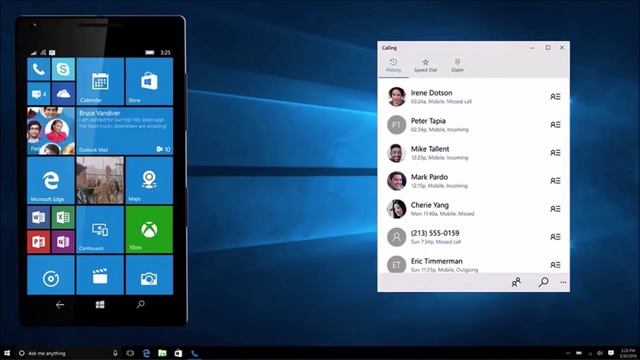This screenshot has width=640, height=360.
Task: Open contact card icon for Peter Tapia
Action: click(555, 125)
